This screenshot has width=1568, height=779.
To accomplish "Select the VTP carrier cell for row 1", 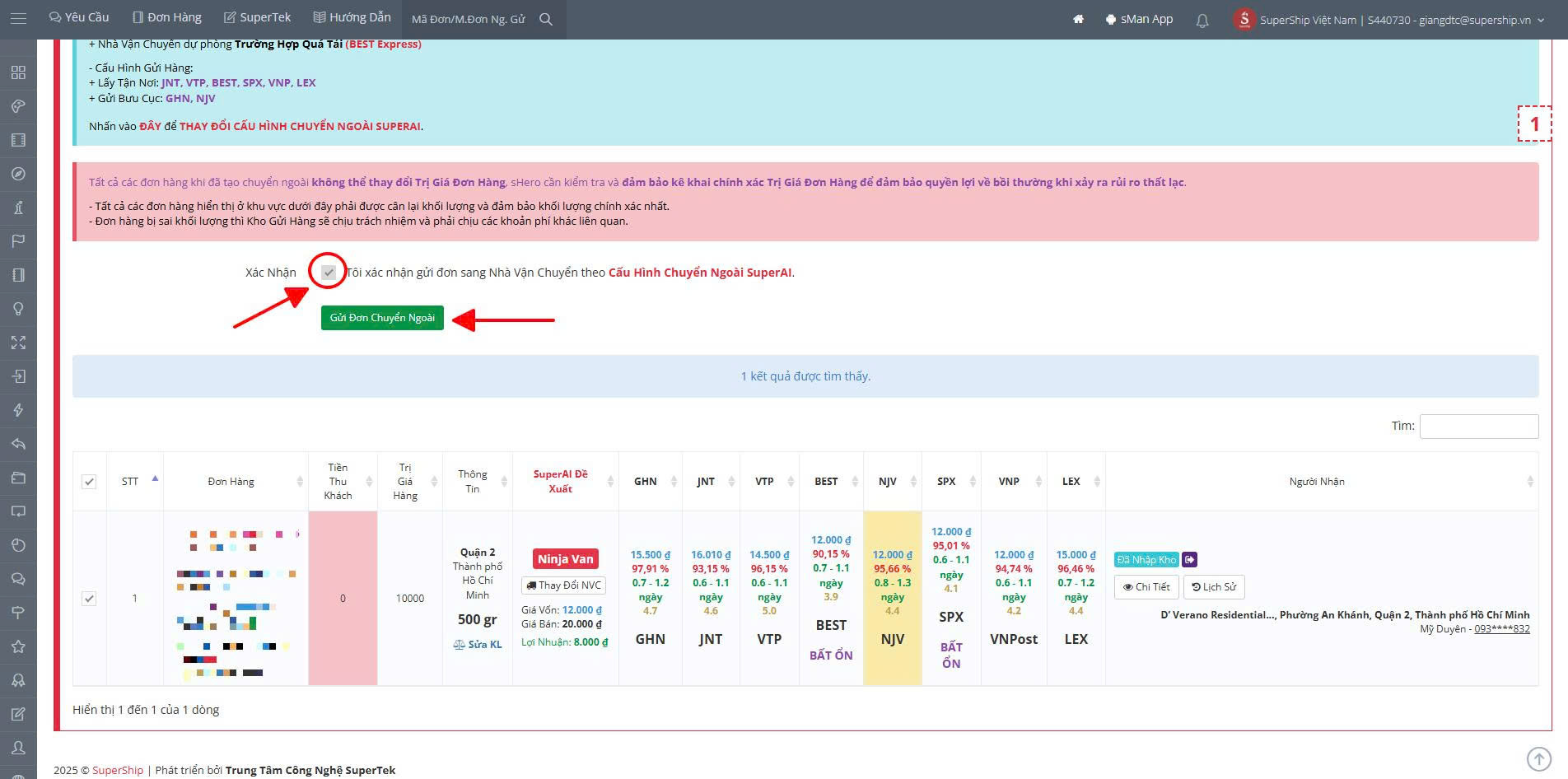I will pyautogui.click(x=769, y=599).
